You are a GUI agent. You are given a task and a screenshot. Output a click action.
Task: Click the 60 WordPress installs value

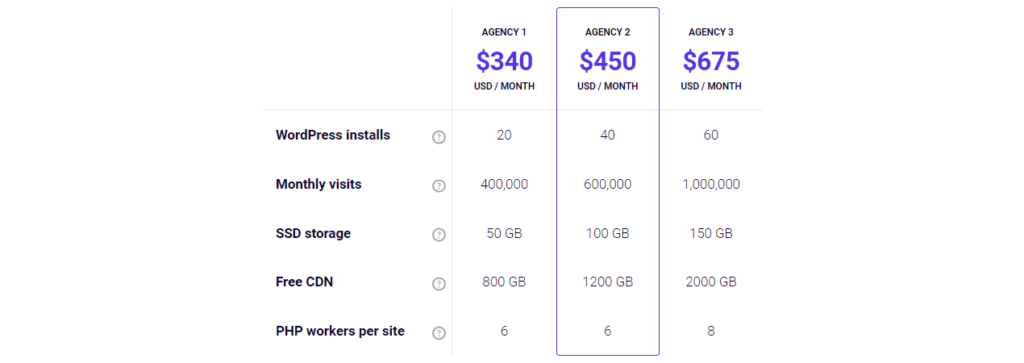[711, 136]
